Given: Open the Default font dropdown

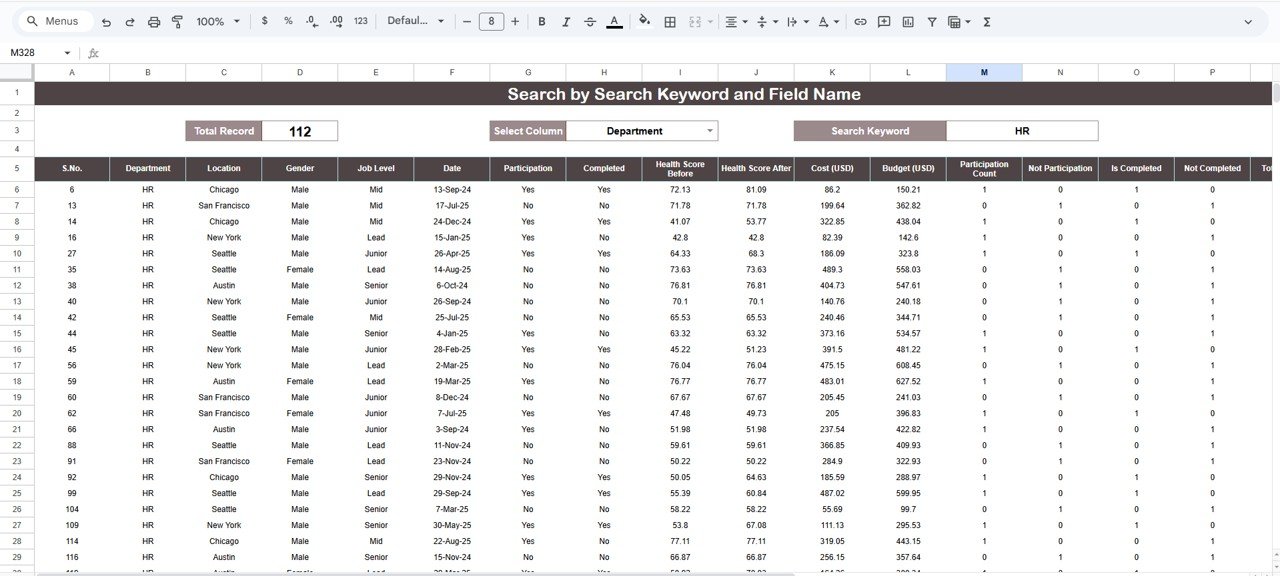Looking at the screenshot, I should 415,21.
